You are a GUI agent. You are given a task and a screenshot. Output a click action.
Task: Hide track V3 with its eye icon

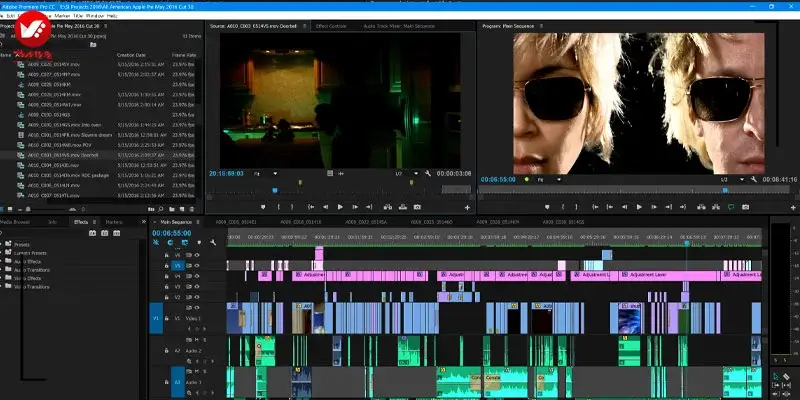click(197, 287)
